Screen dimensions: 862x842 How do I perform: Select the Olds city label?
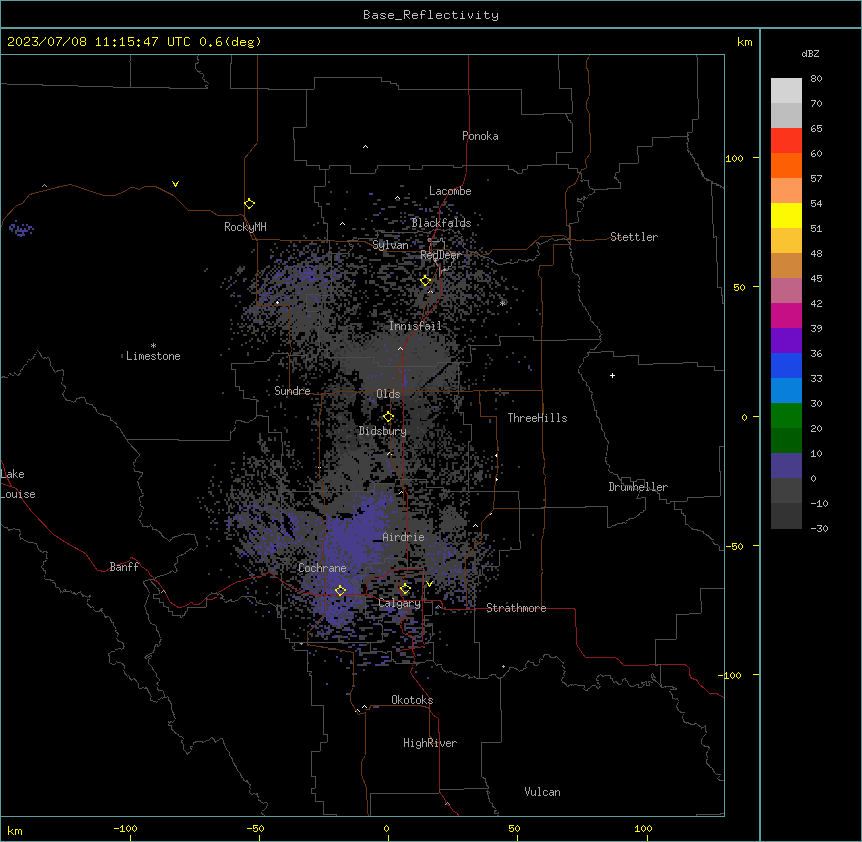point(388,394)
